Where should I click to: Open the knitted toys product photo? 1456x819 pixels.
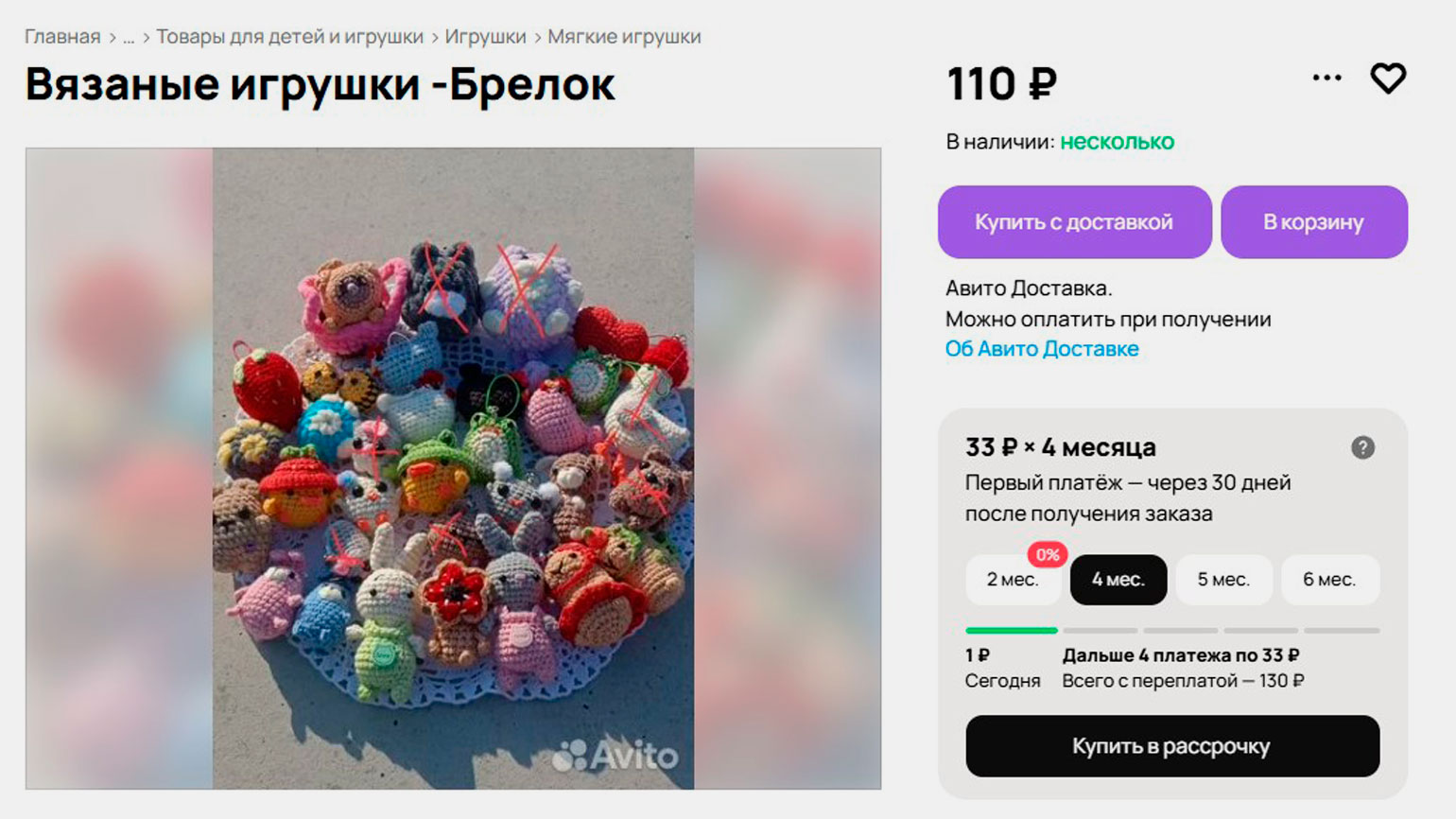click(x=453, y=468)
